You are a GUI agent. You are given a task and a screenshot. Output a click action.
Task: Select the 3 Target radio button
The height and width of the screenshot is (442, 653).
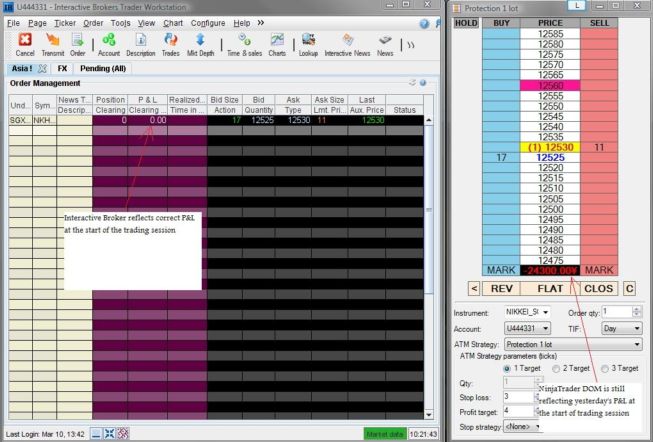(x=605, y=369)
